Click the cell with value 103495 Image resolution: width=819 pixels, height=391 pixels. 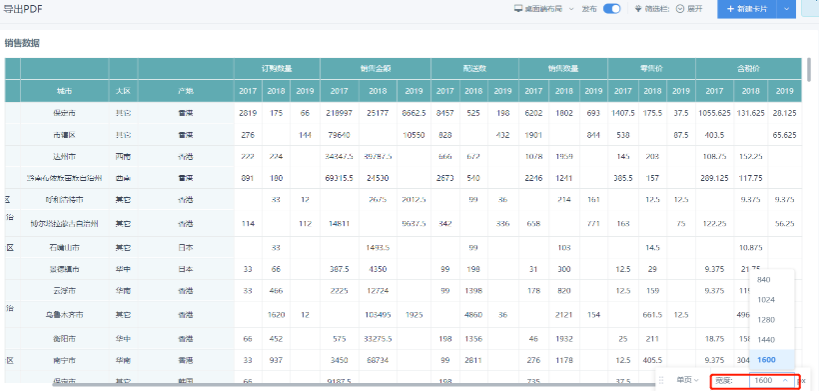(x=378, y=315)
